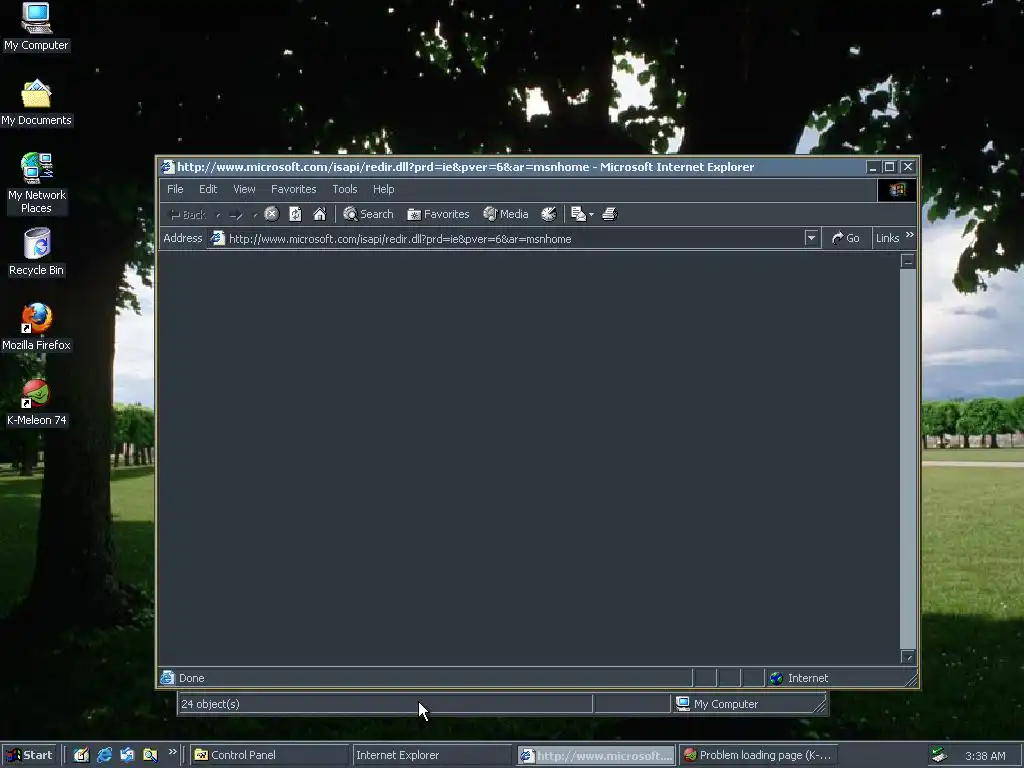1024x768 pixels.
Task: Click the vertical scrollbar track in IE
Action: pyautogui.click(x=908, y=459)
